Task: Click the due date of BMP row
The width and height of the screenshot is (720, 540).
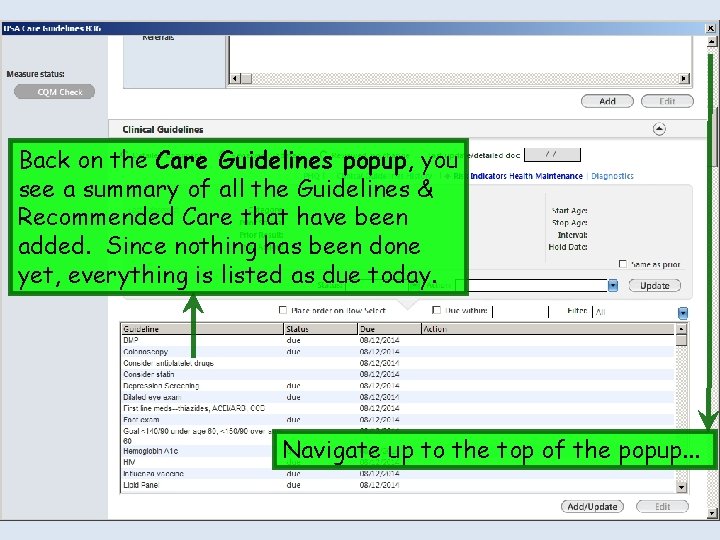Action: coord(379,340)
